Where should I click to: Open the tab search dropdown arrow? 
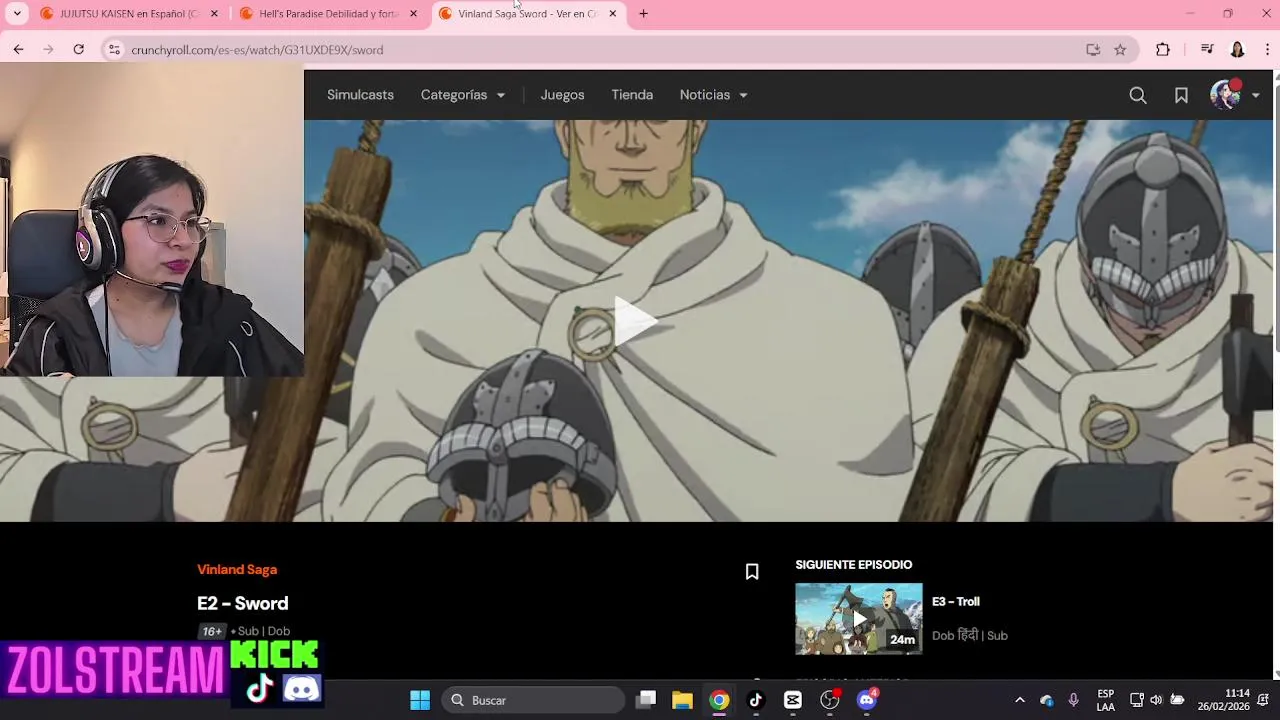click(x=17, y=14)
